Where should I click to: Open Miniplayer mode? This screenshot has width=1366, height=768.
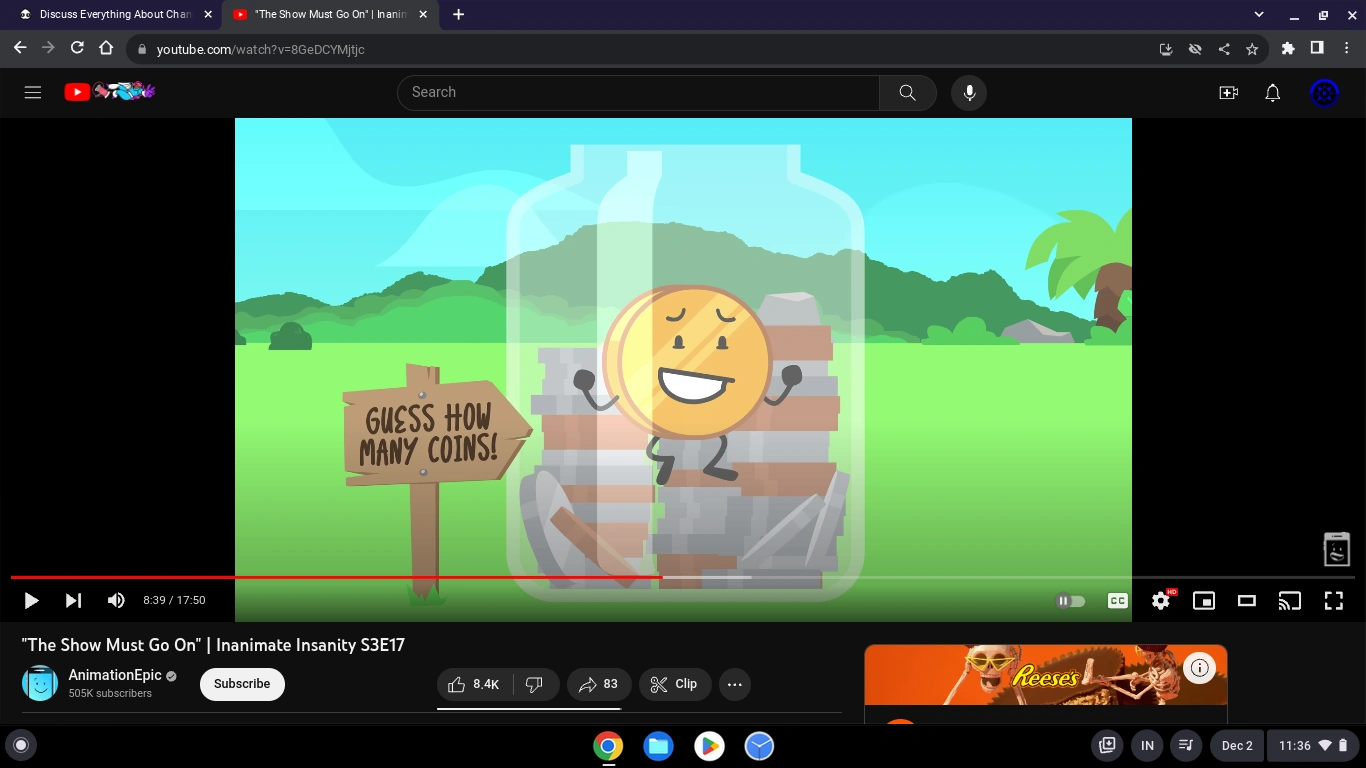point(1204,600)
